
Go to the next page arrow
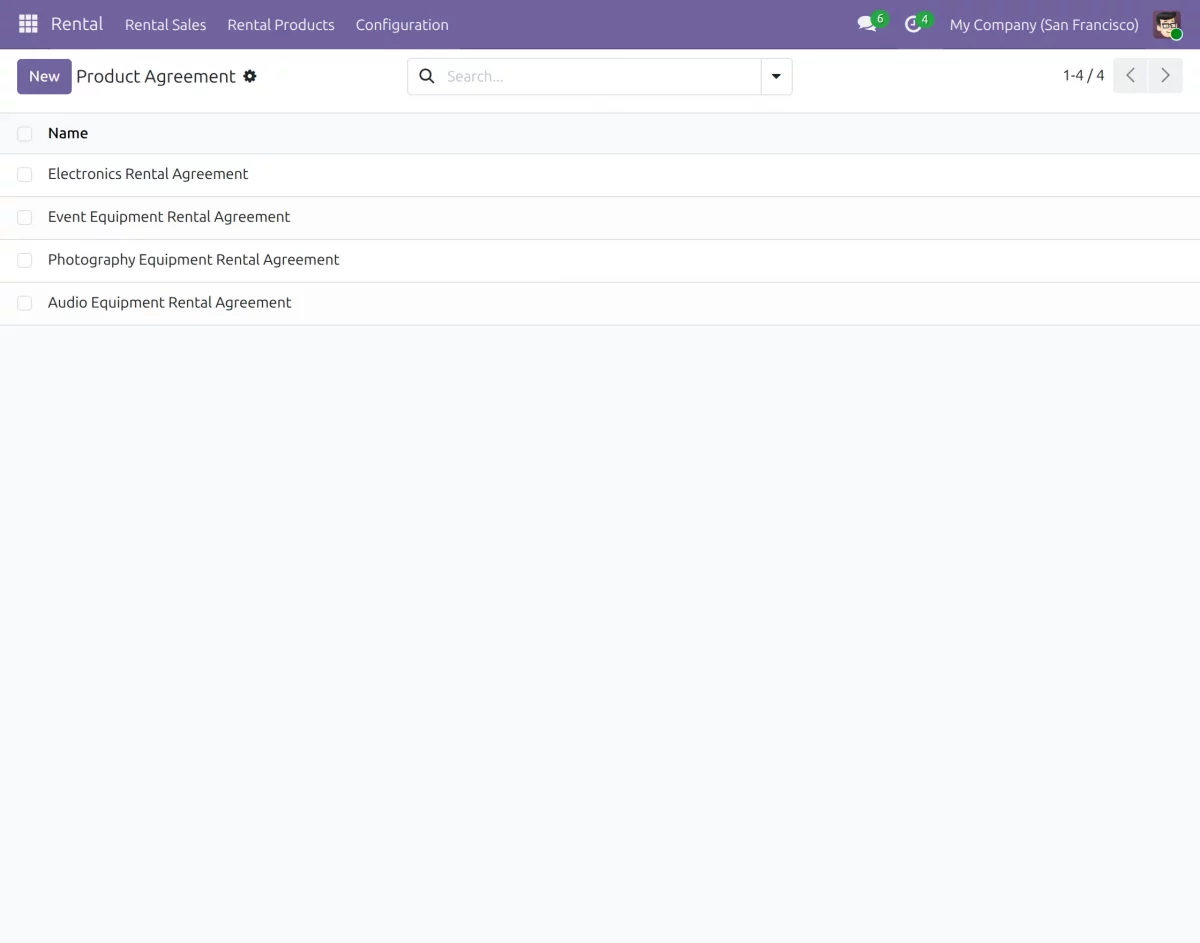click(1165, 76)
